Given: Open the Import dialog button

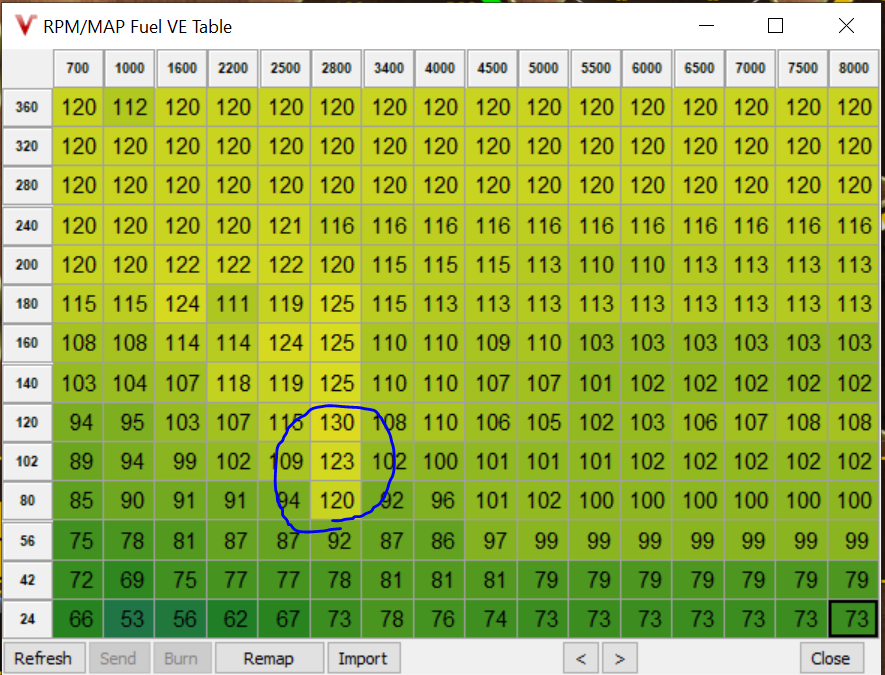Looking at the screenshot, I should (363, 658).
